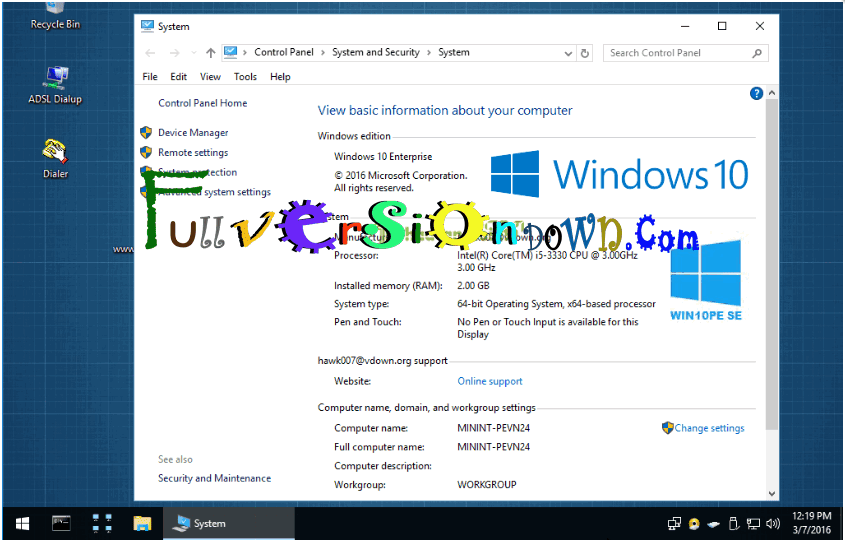Expand chevron after System and Security
845x541 pixels.
[429, 52]
